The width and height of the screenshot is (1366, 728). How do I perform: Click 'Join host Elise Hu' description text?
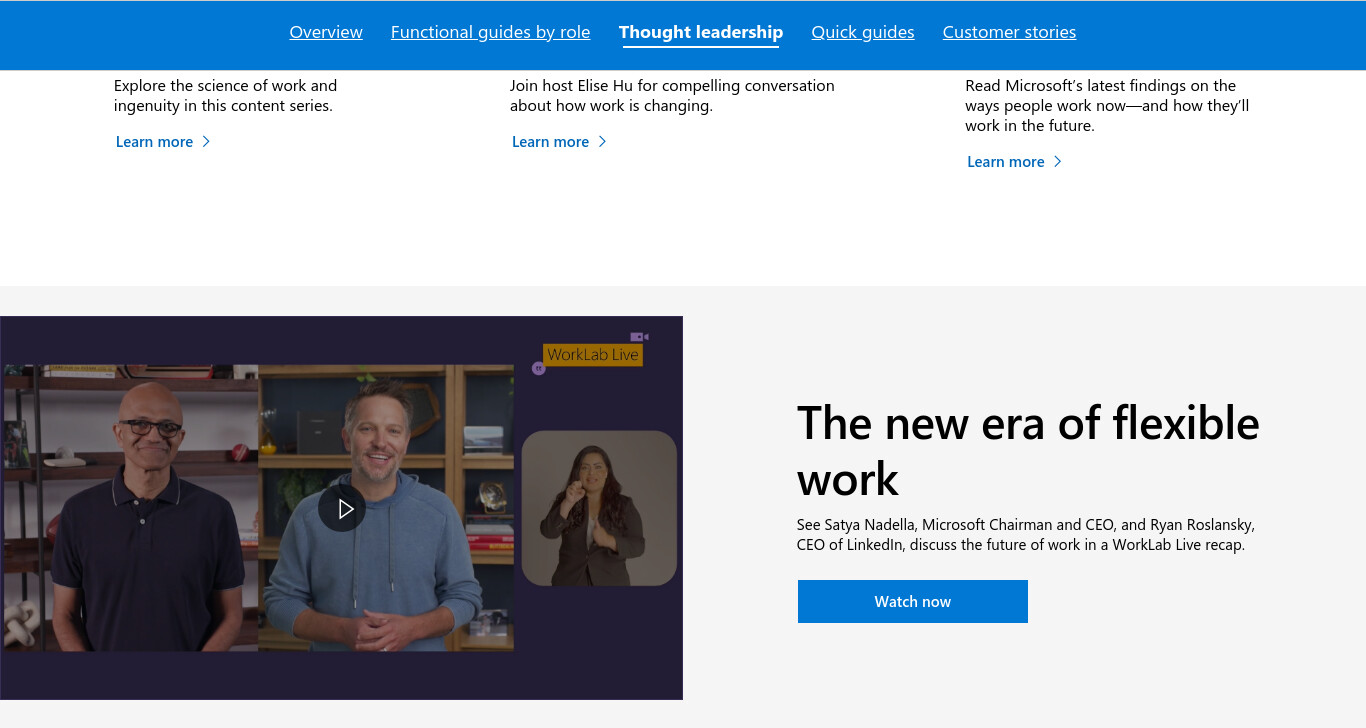672,95
